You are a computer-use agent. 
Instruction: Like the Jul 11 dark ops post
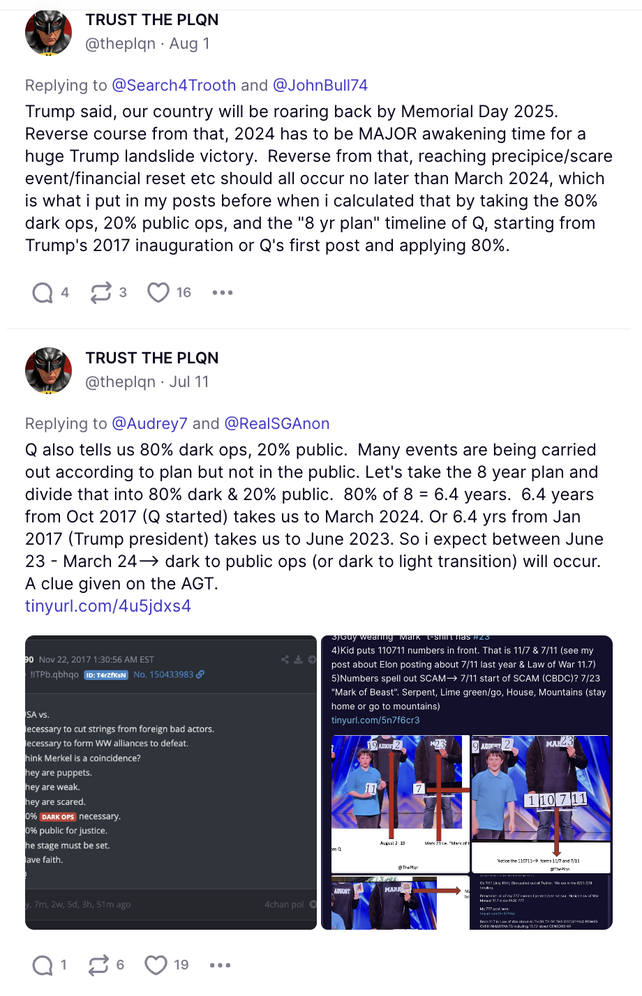[x=157, y=965]
